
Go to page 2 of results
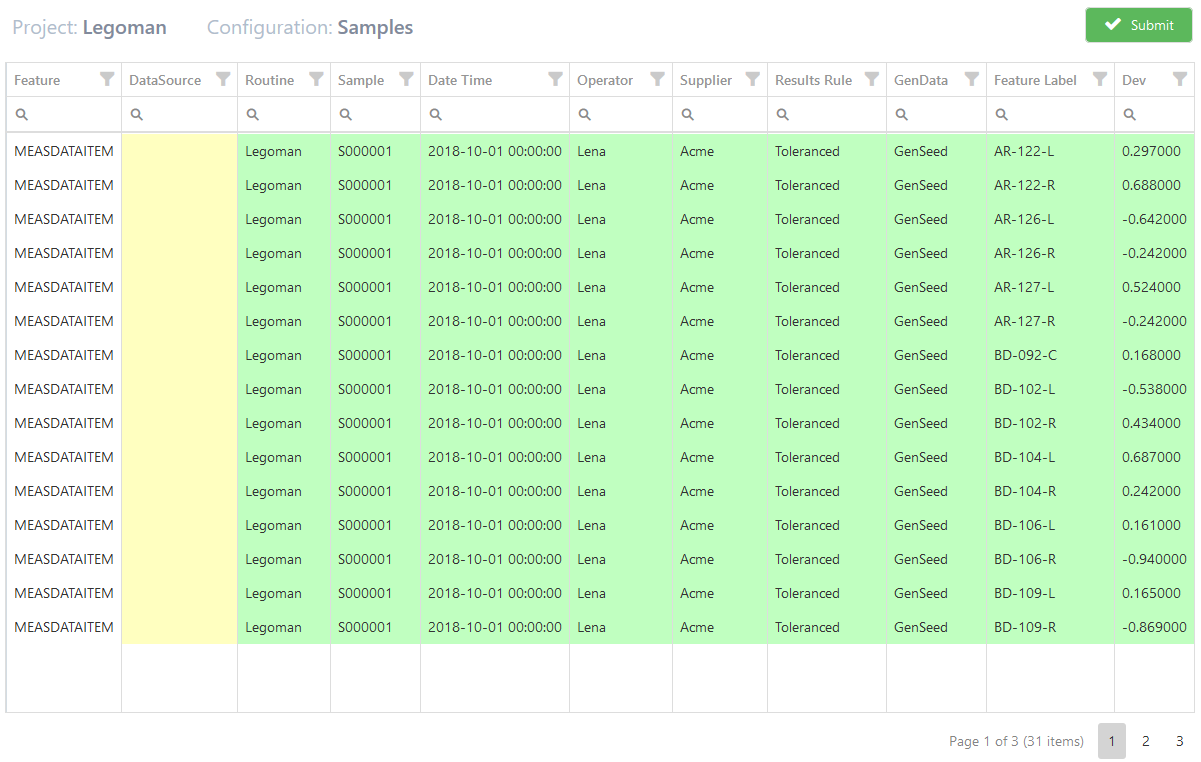tap(1145, 741)
